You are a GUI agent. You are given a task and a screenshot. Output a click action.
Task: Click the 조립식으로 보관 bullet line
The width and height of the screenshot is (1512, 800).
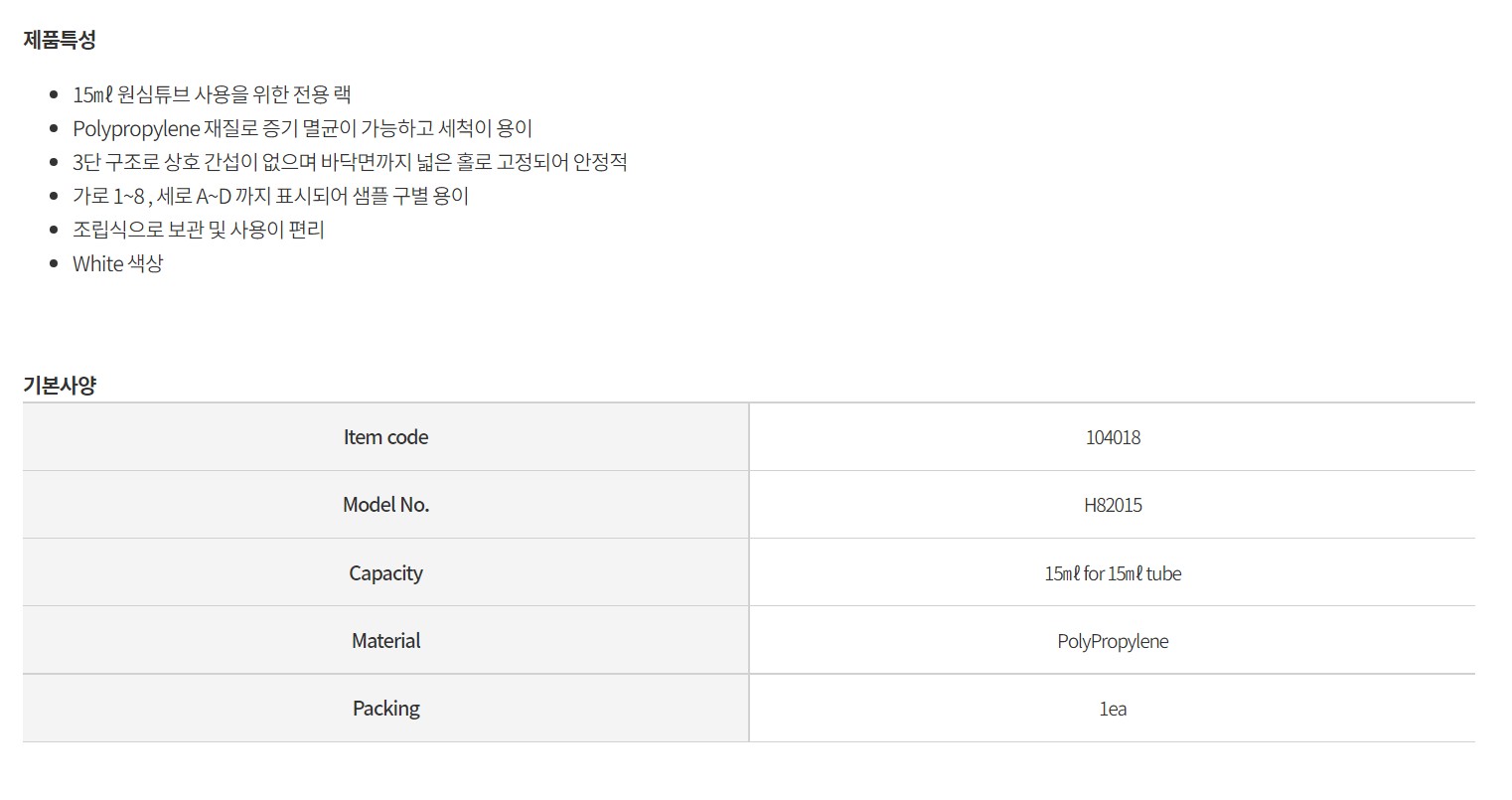199,230
